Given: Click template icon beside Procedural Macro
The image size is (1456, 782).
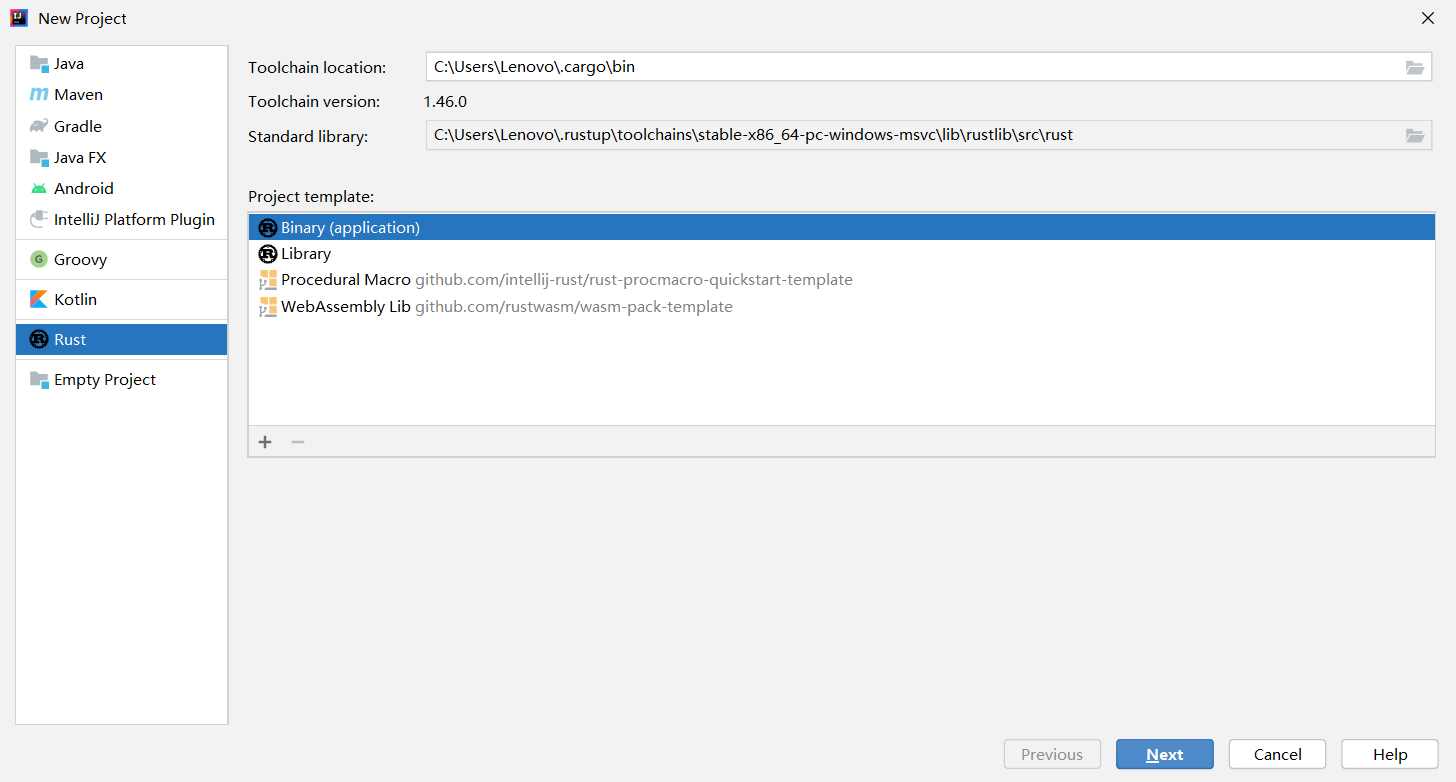Looking at the screenshot, I should tap(267, 280).
